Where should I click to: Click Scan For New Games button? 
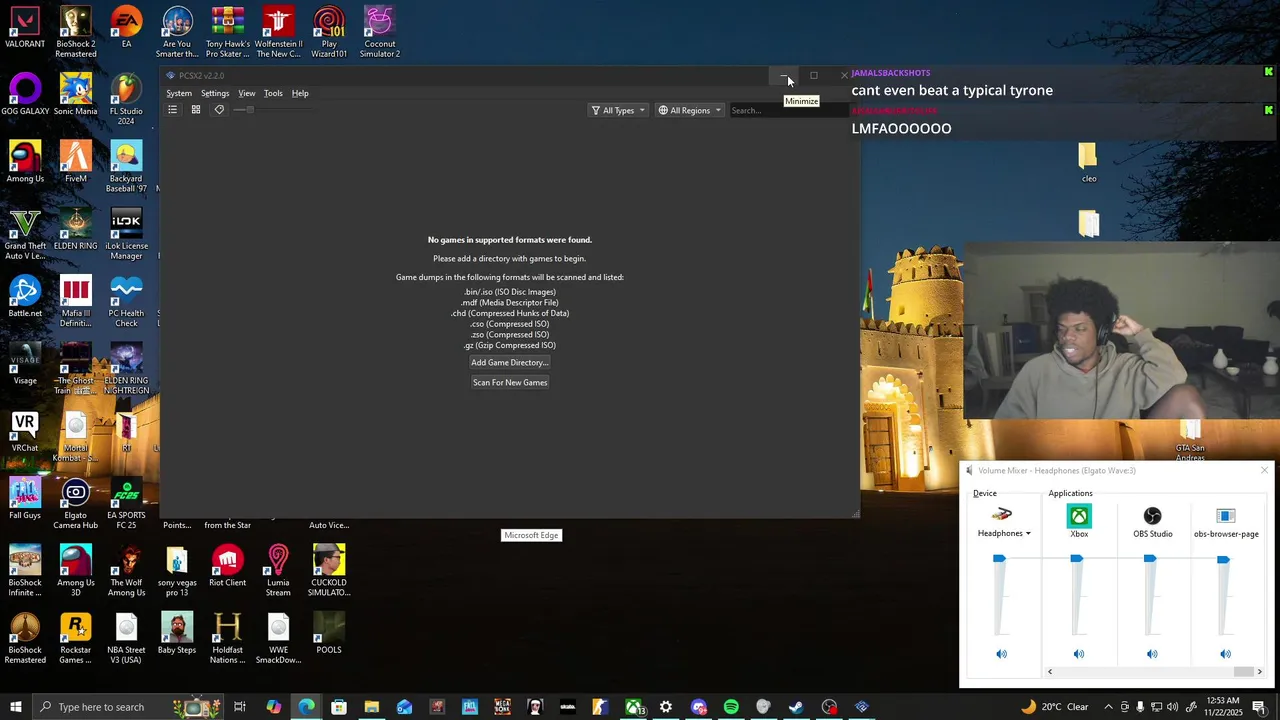[x=510, y=382]
